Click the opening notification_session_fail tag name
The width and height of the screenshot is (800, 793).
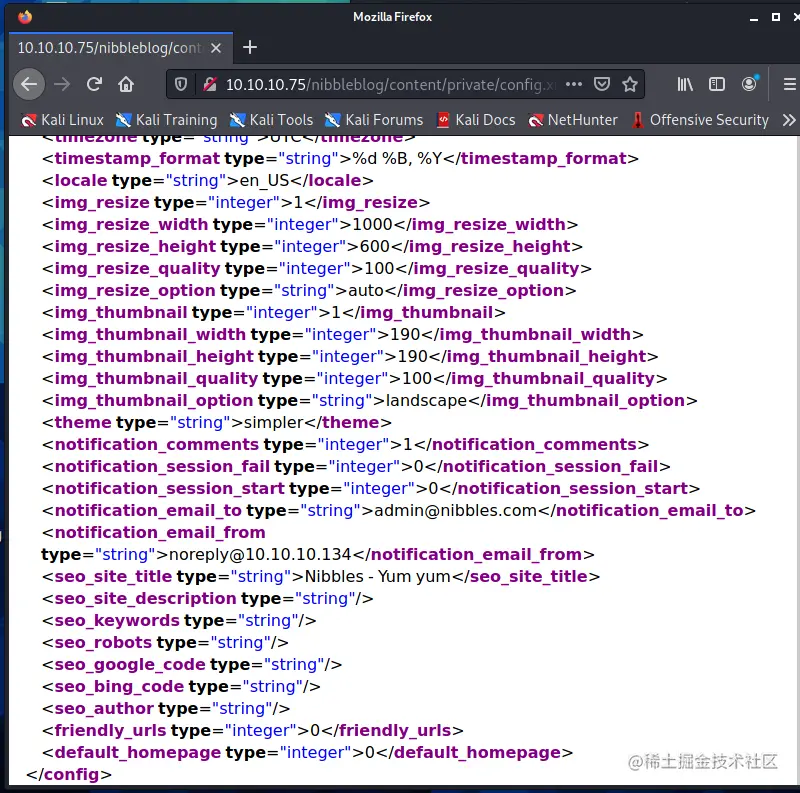[x=162, y=466]
